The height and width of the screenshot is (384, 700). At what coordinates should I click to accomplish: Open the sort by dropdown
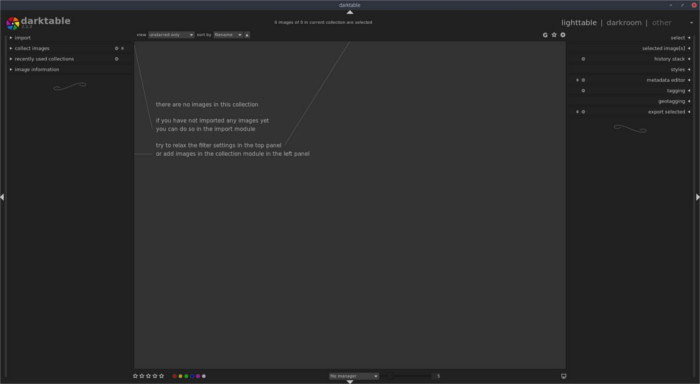228,35
